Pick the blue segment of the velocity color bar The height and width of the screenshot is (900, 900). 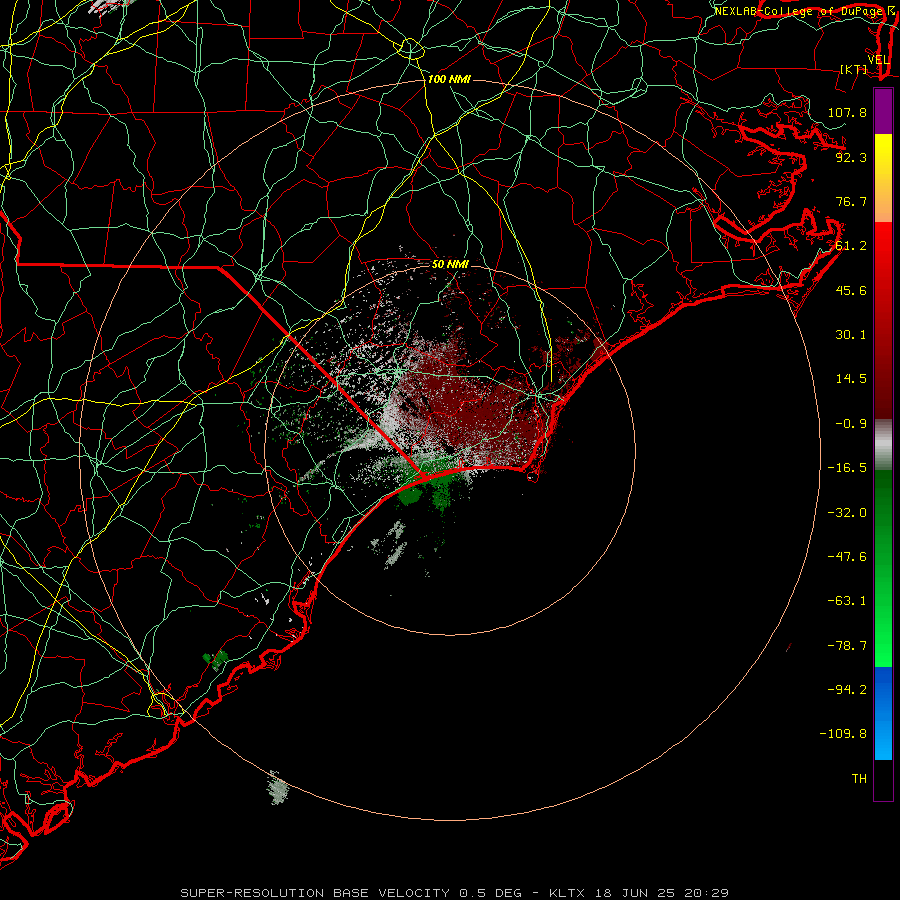[883, 713]
